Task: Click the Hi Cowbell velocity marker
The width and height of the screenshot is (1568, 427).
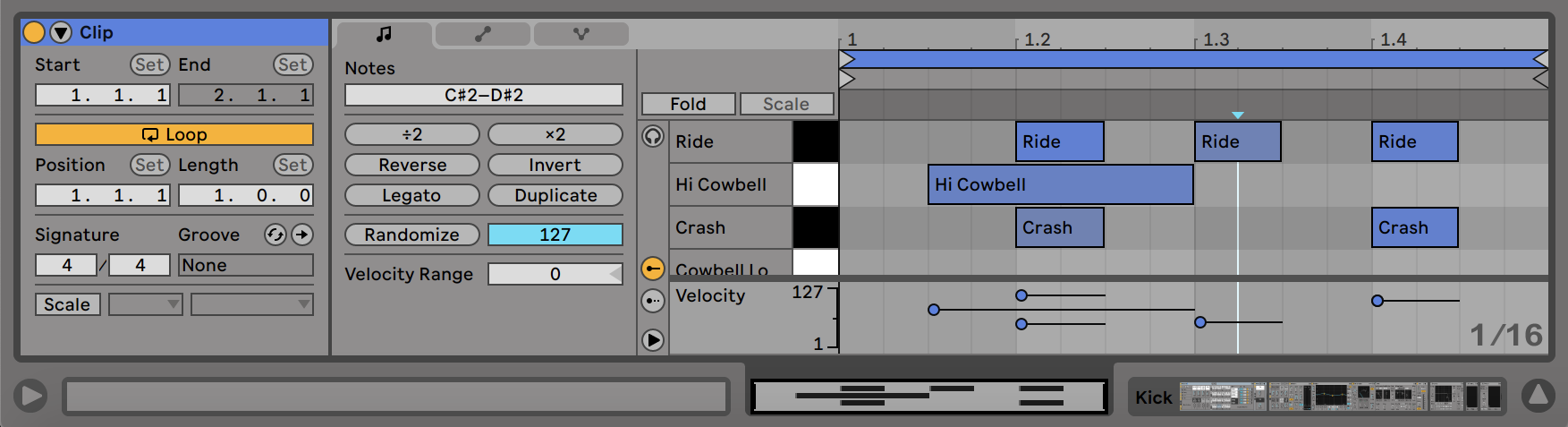Action: (934, 310)
